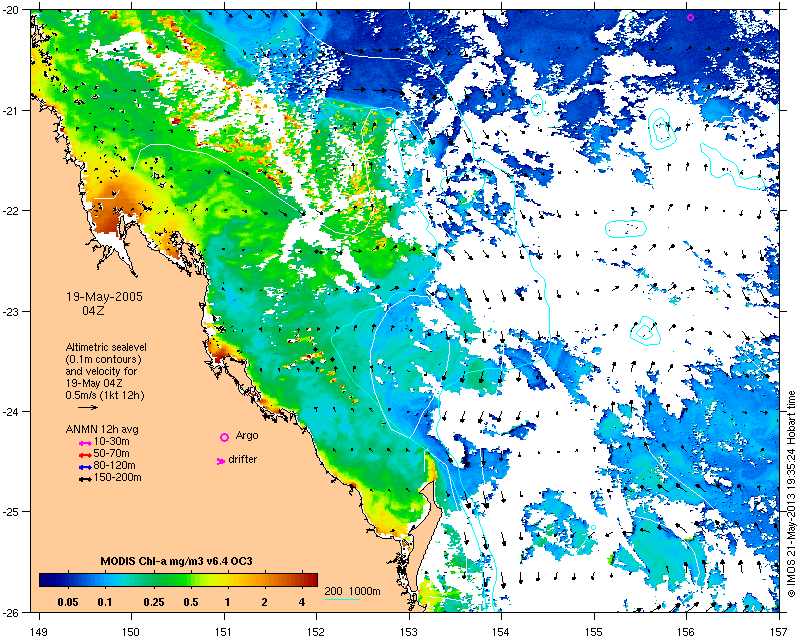The height and width of the screenshot is (640, 800).
Task: Click the longitude axis label '155'
Action: point(594,632)
